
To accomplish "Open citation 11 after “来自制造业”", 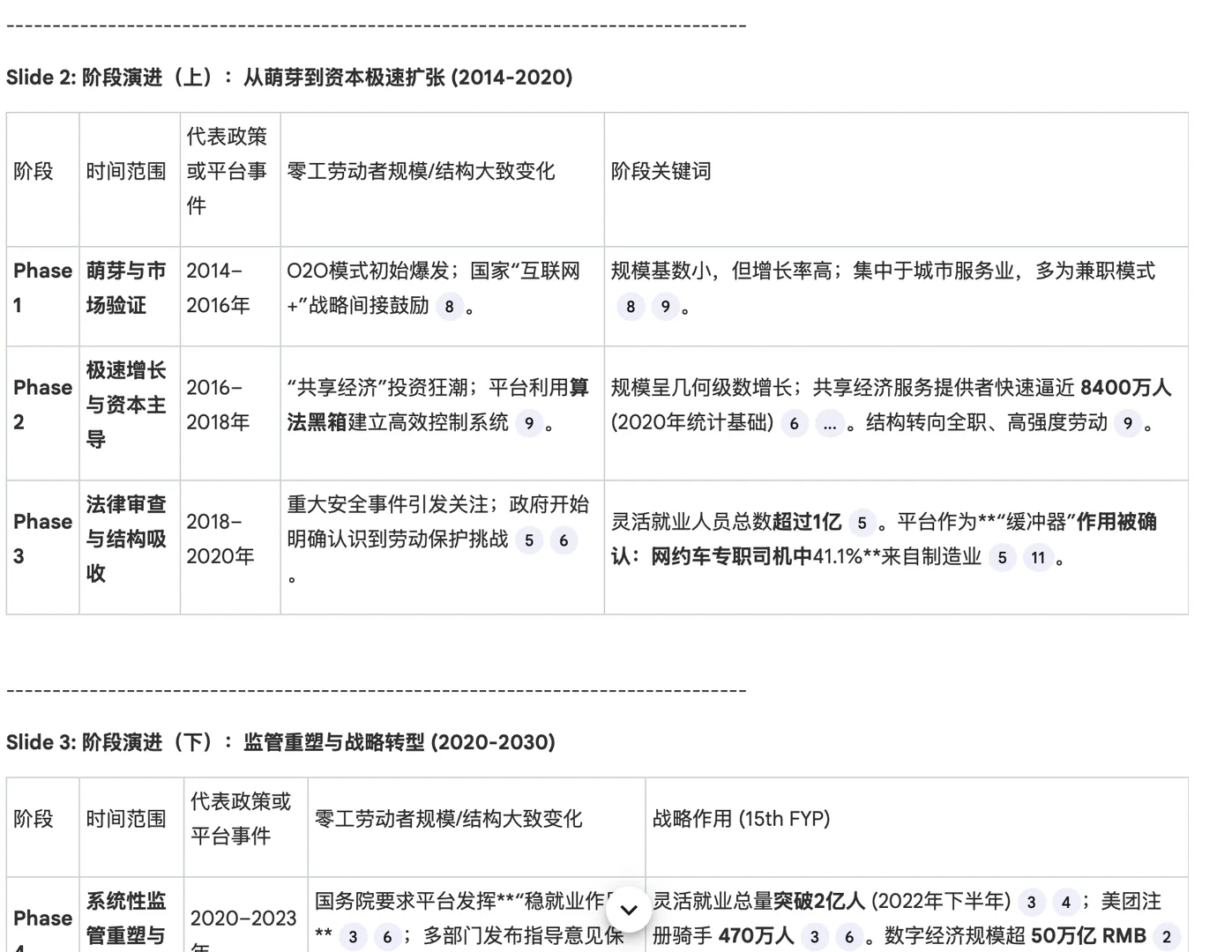I will (1038, 558).
